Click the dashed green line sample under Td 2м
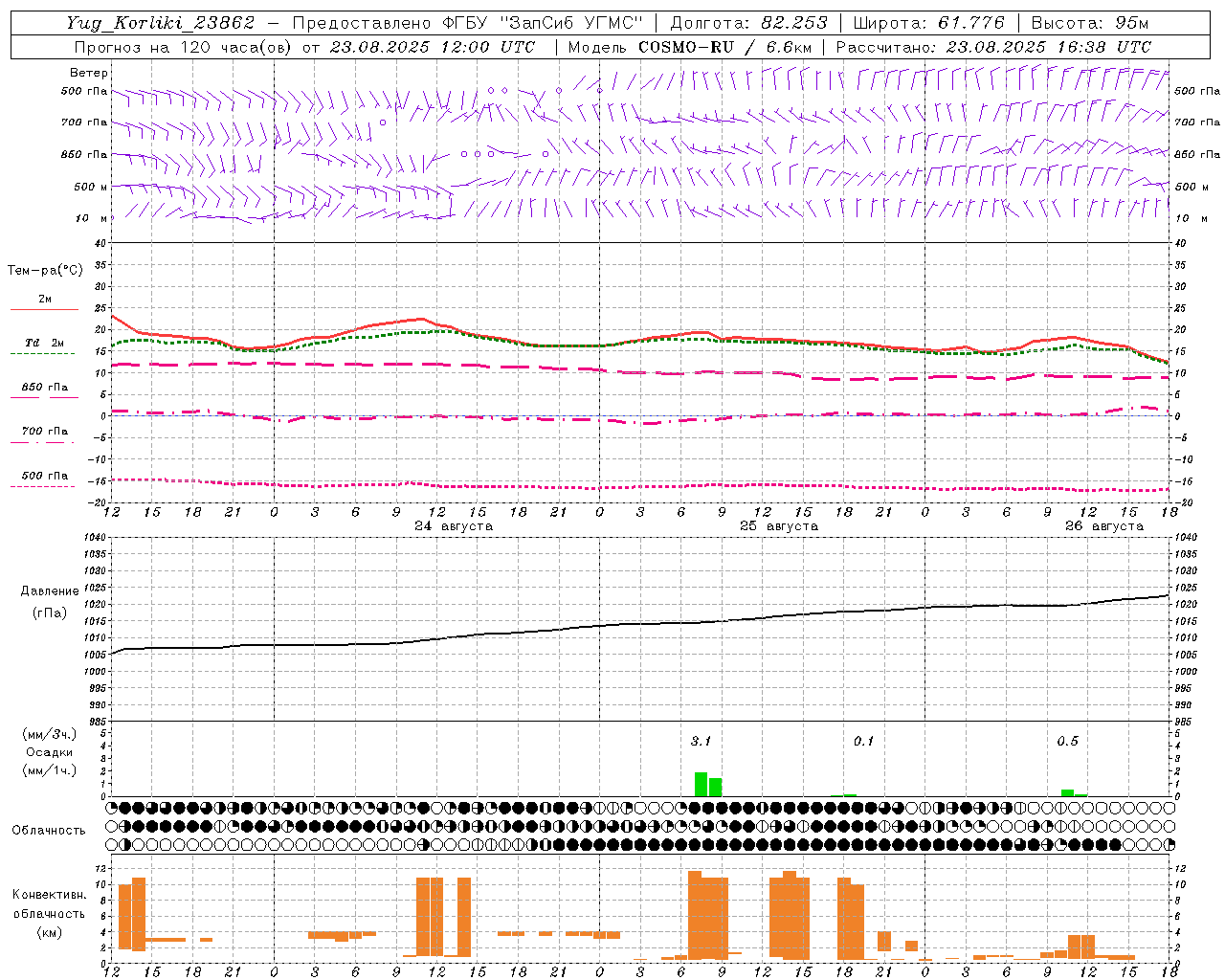 click(x=42, y=353)
